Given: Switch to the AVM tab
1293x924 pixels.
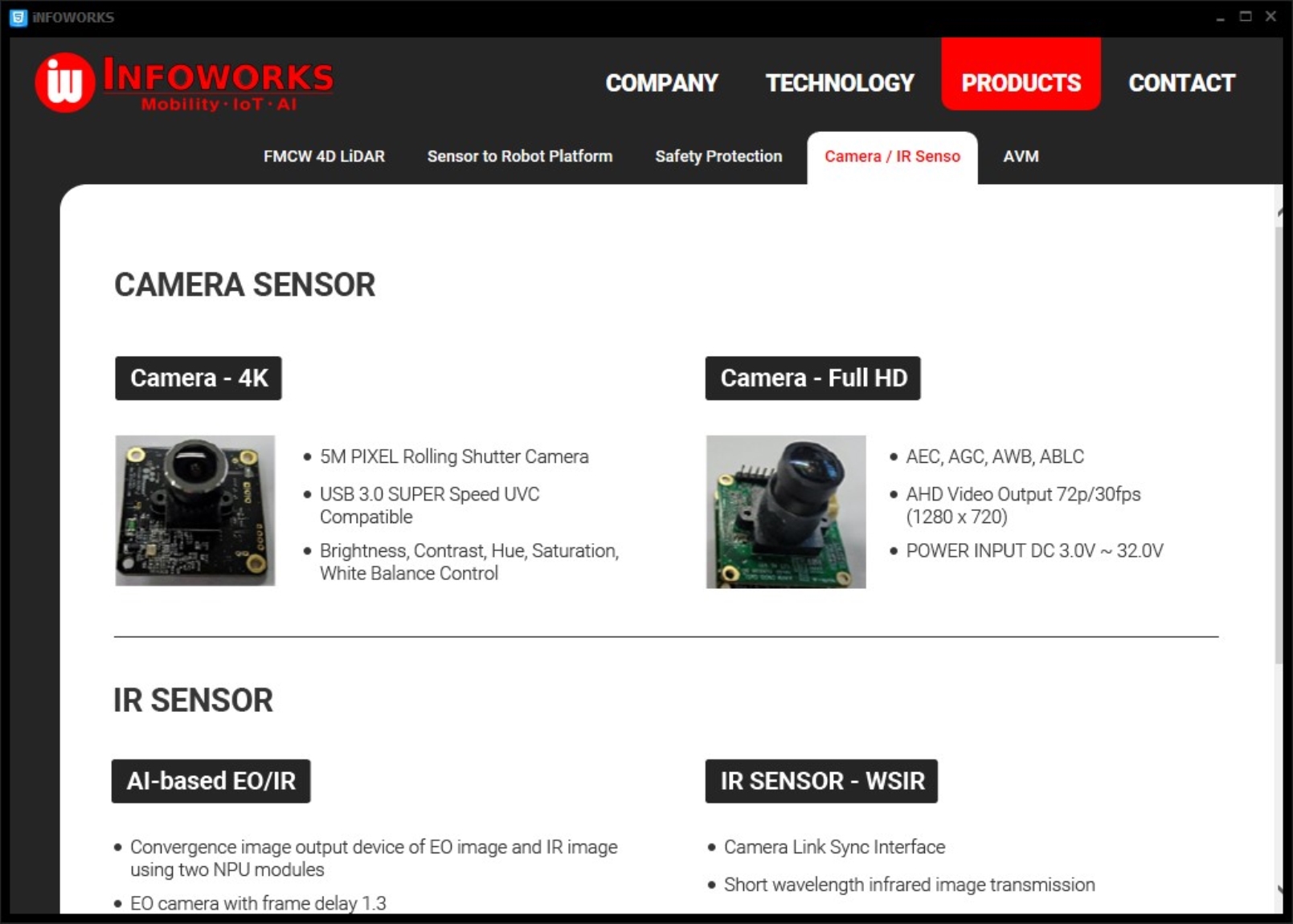Looking at the screenshot, I should coord(1021,156).
